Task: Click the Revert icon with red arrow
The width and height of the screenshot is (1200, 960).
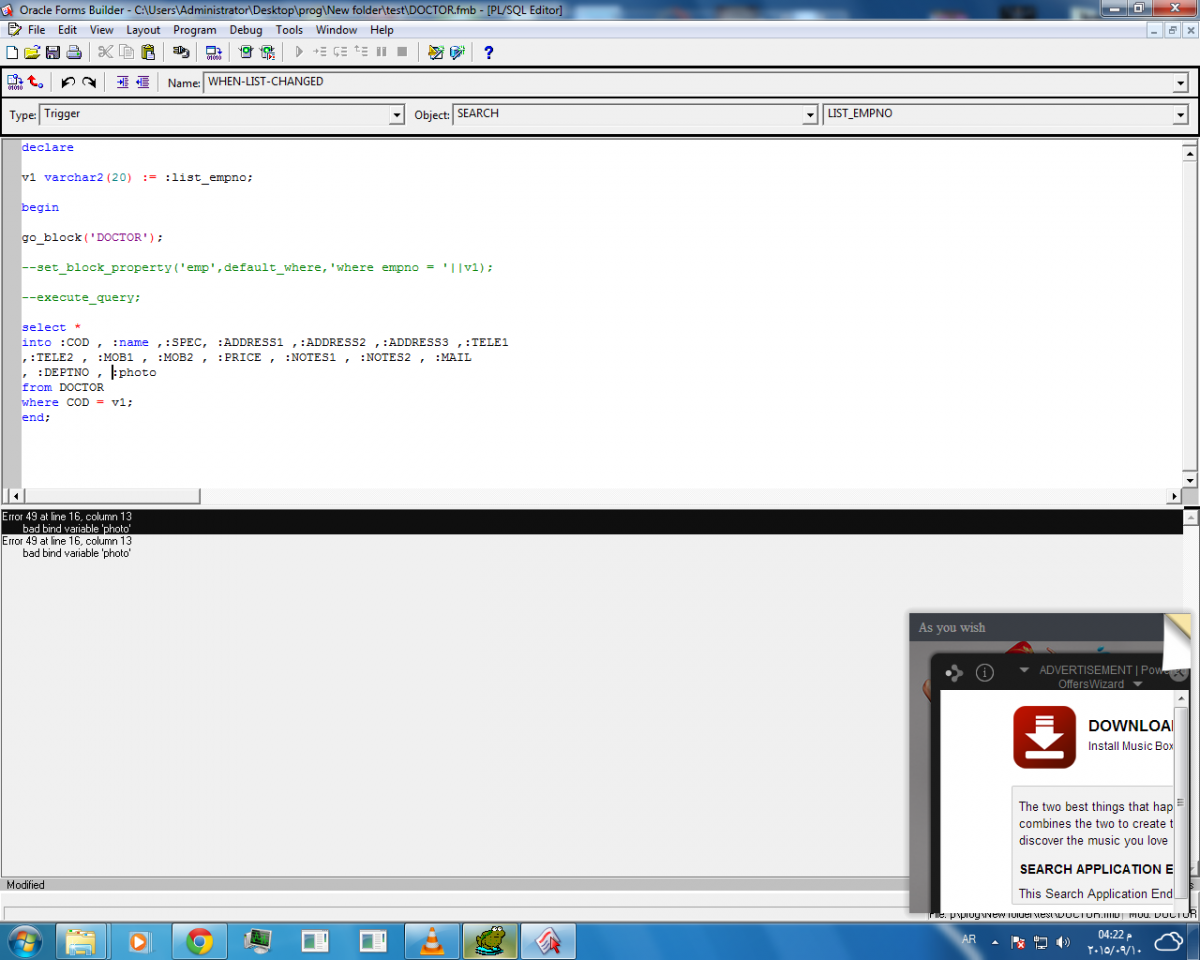Action: point(36,82)
